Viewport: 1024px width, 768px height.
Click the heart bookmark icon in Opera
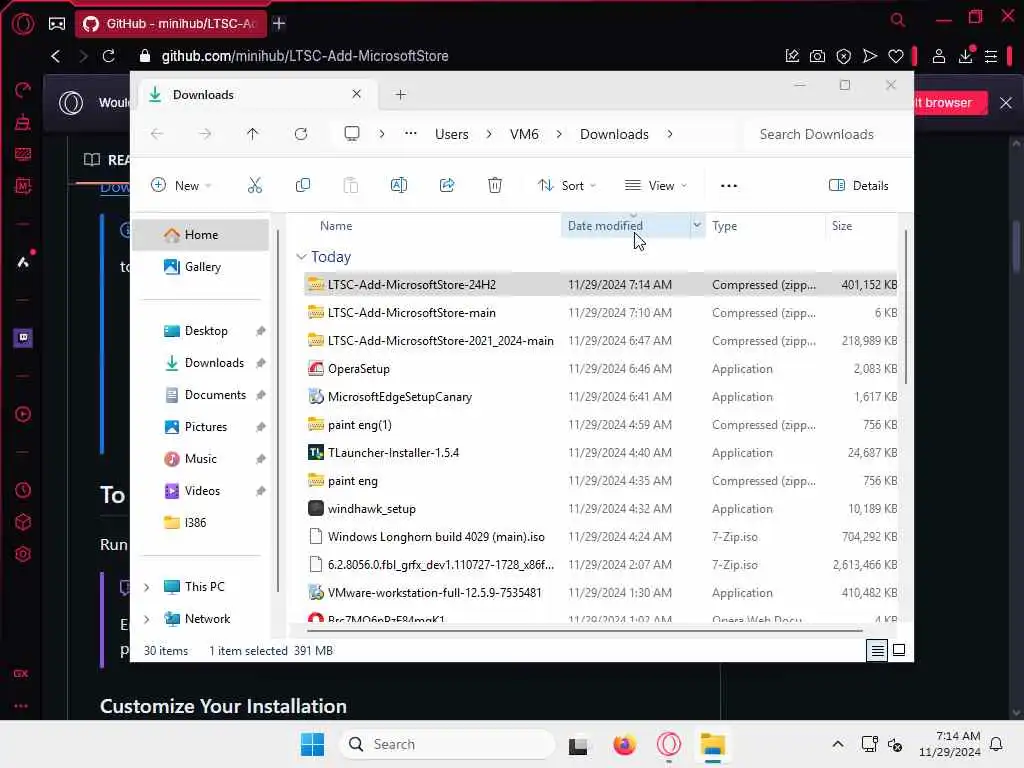(x=895, y=56)
